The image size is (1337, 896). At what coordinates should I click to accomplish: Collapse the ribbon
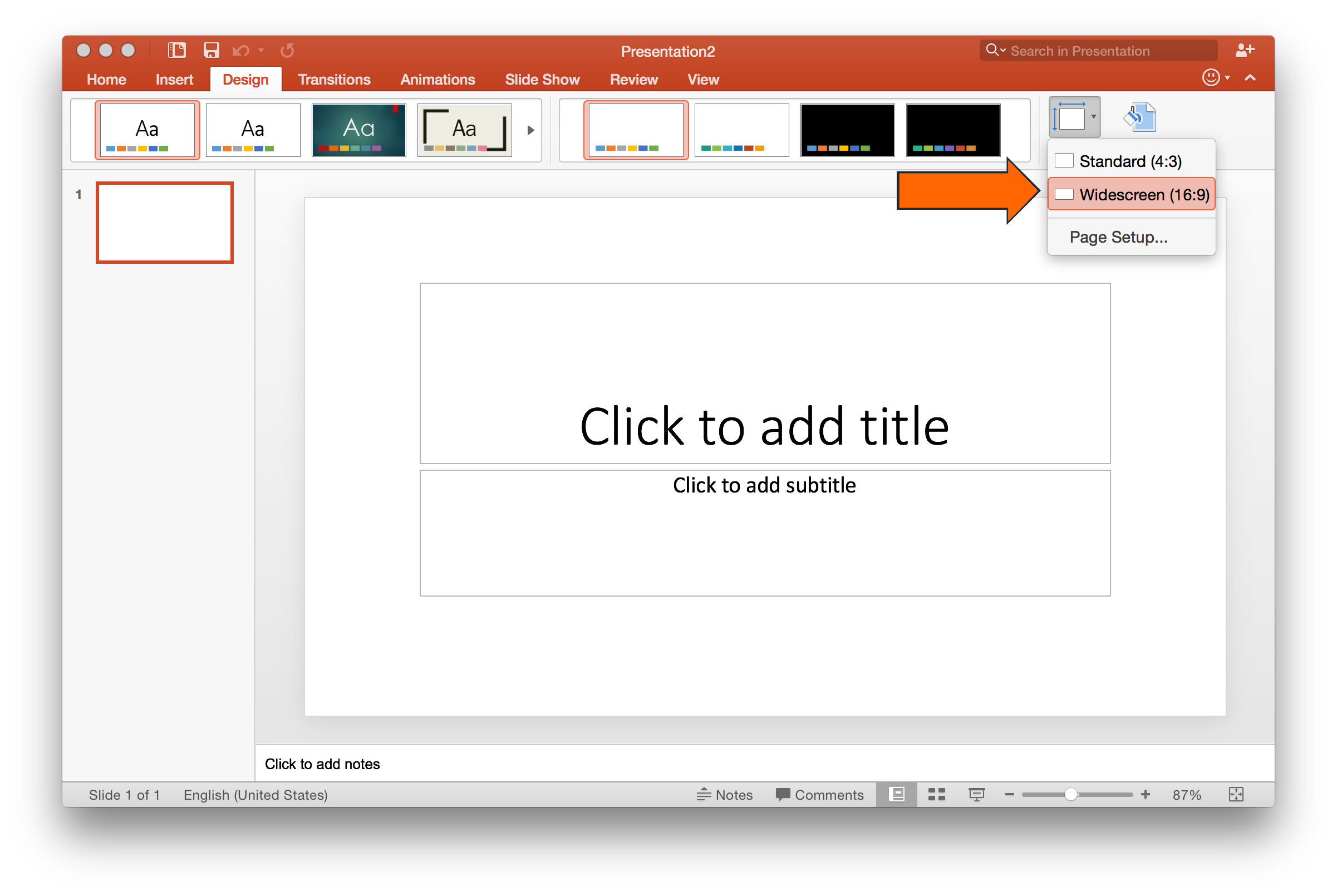point(1250,78)
